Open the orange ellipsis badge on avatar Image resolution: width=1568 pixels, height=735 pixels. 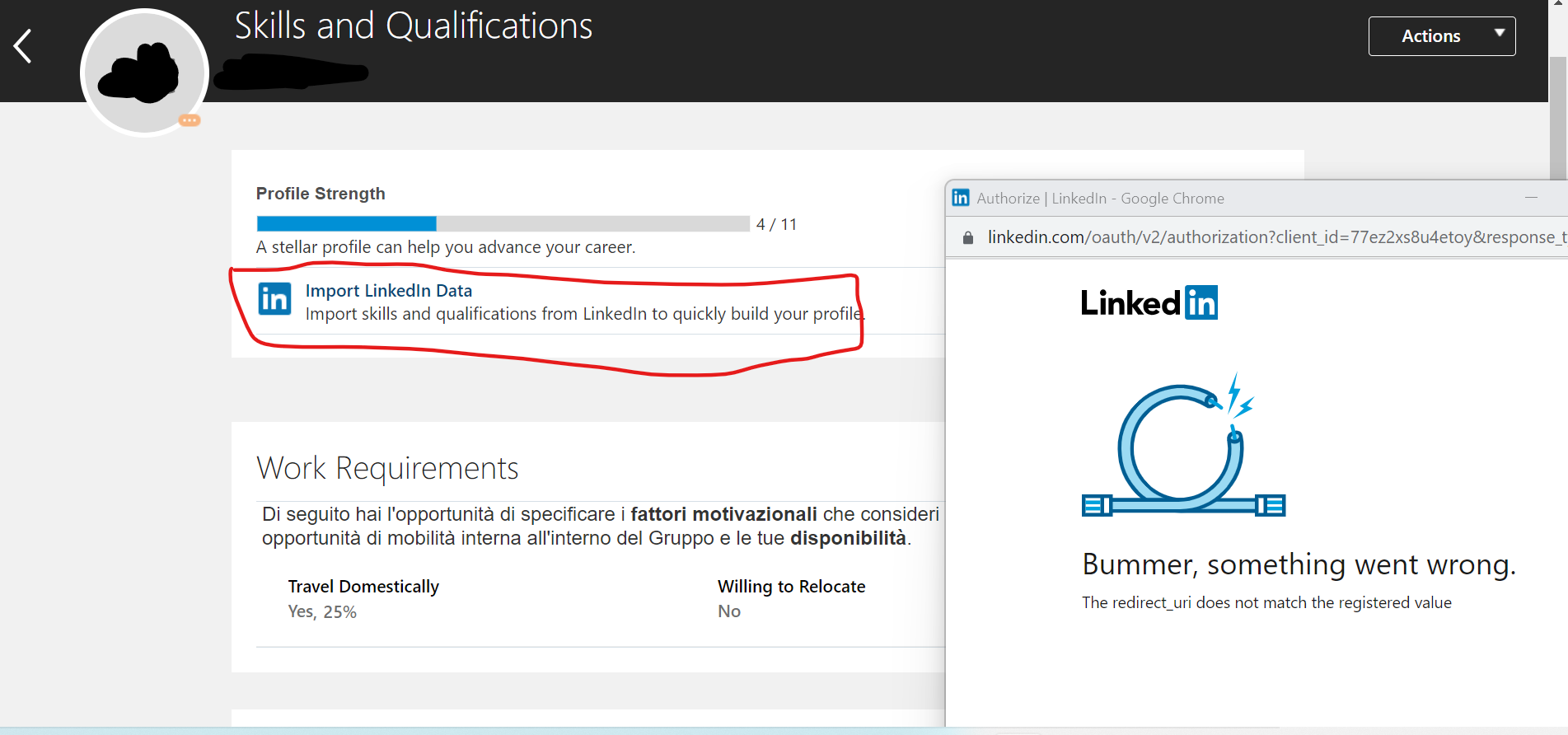pyautogui.click(x=190, y=120)
